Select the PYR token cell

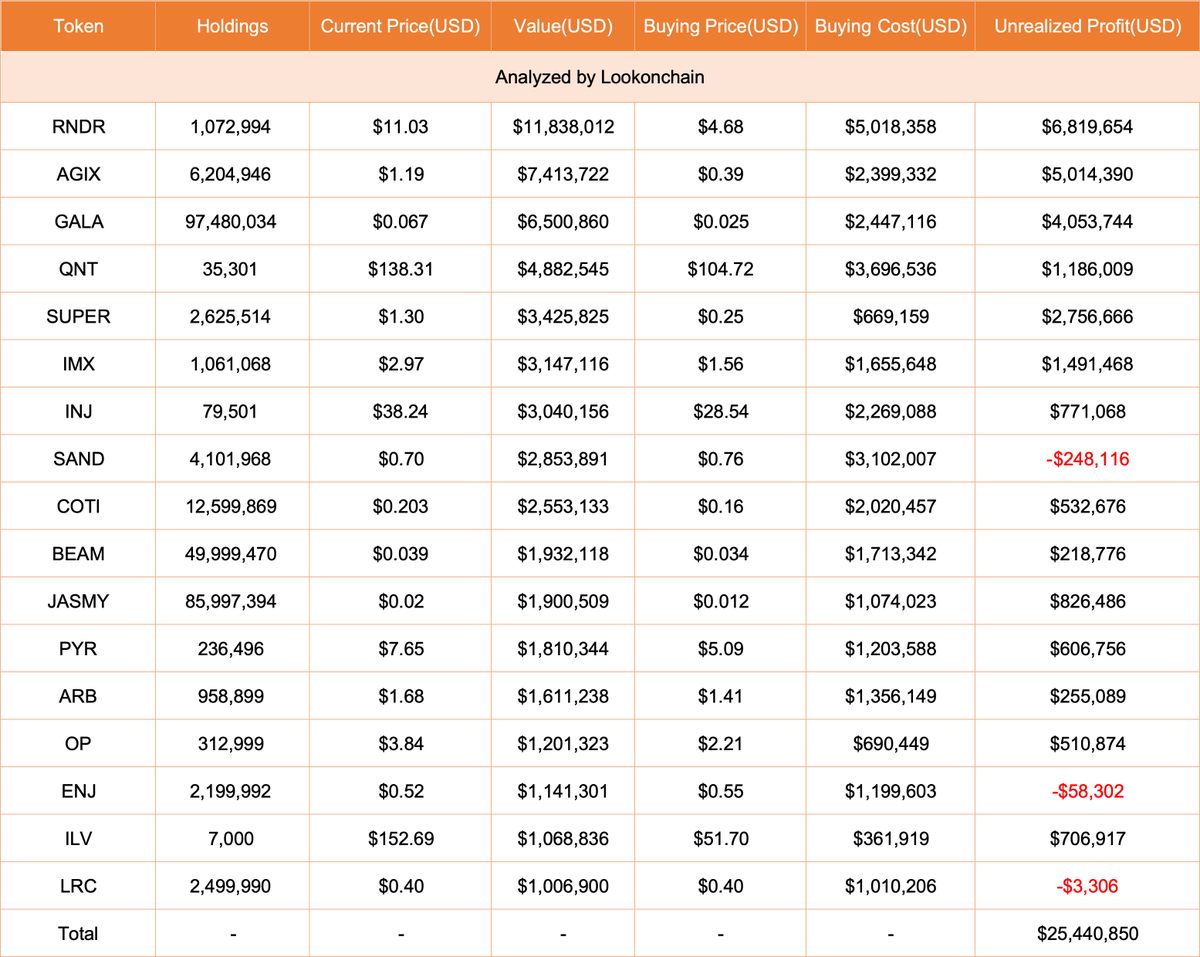[78, 649]
